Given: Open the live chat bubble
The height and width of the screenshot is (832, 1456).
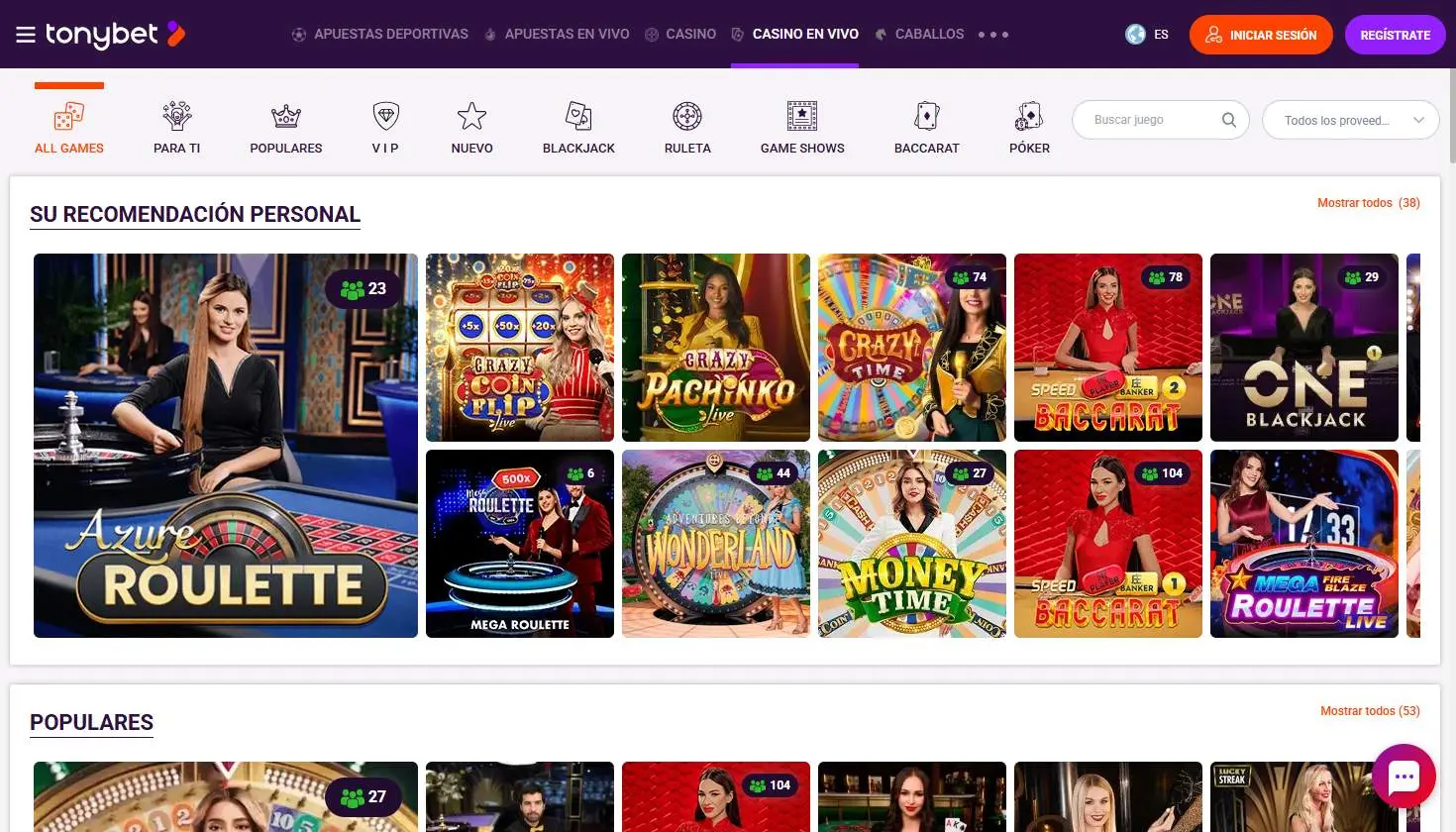Looking at the screenshot, I should pos(1404,777).
